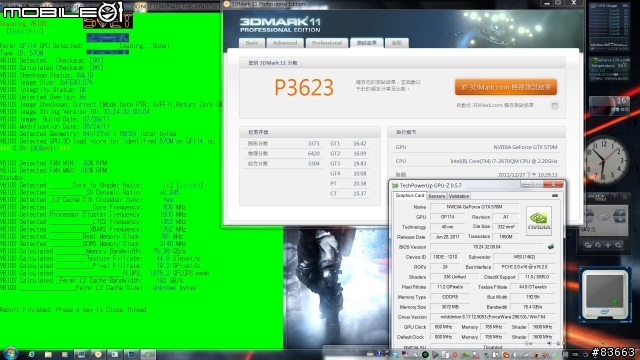The image size is (640, 360).
Task: Click the X icon on the drive gadget
Action: pyautogui.click(x=620, y=220)
